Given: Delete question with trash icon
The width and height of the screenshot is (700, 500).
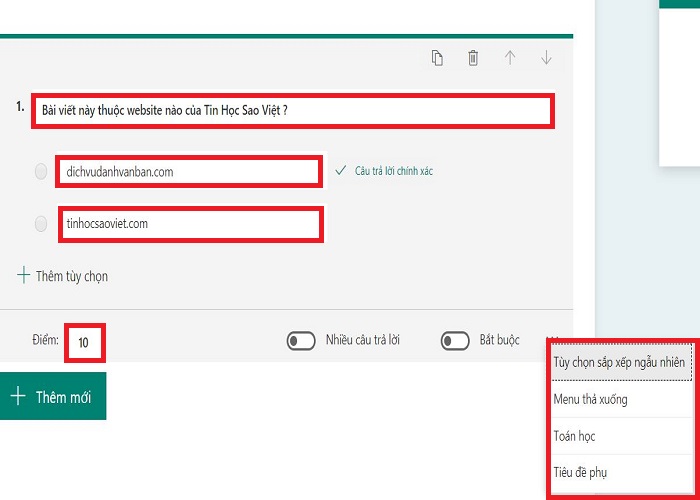Looking at the screenshot, I should (x=473, y=58).
